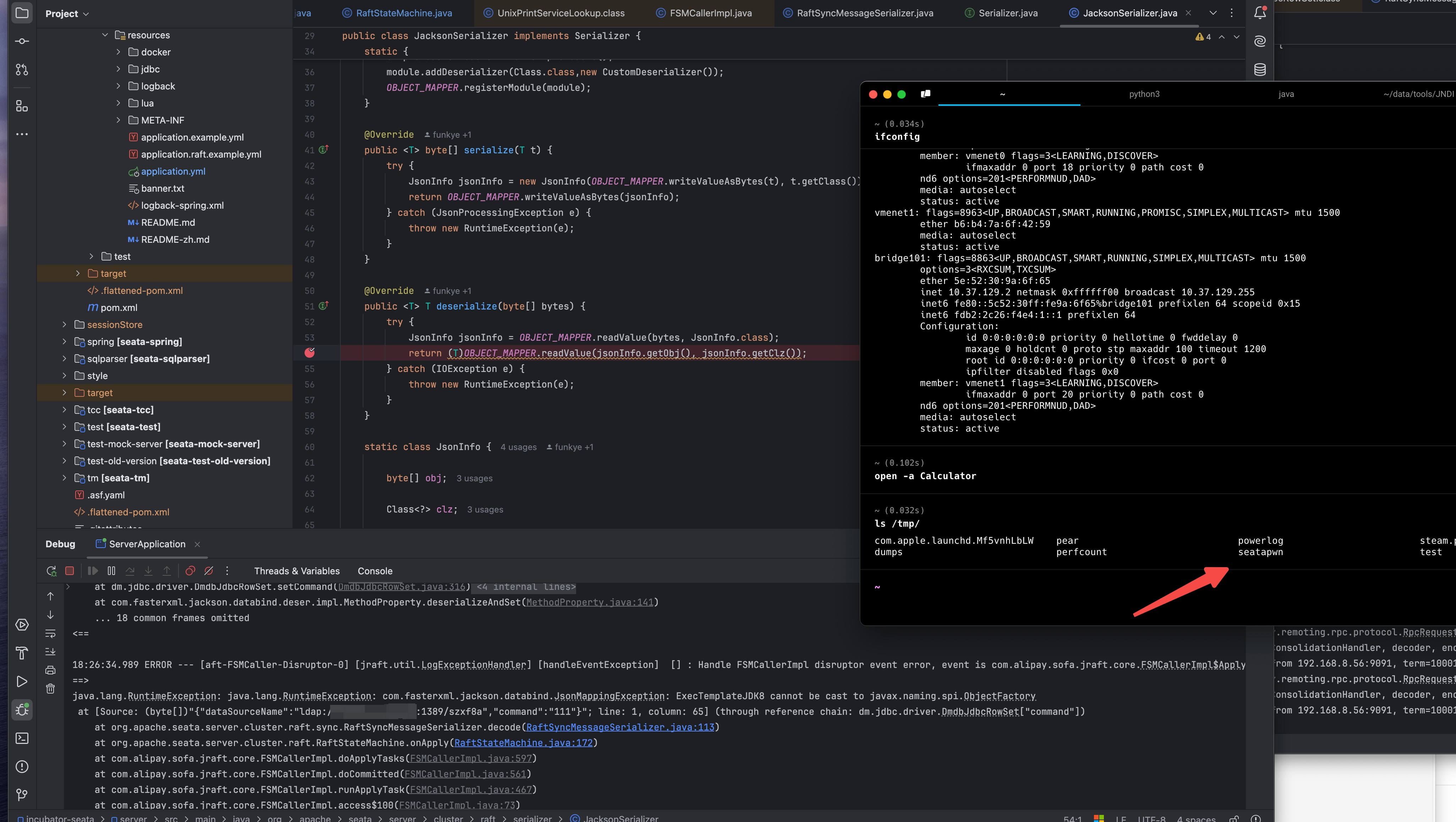This screenshot has height=822, width=1456.
Task: Open the Project tool window folder icon
Action: tap(22, 12)
